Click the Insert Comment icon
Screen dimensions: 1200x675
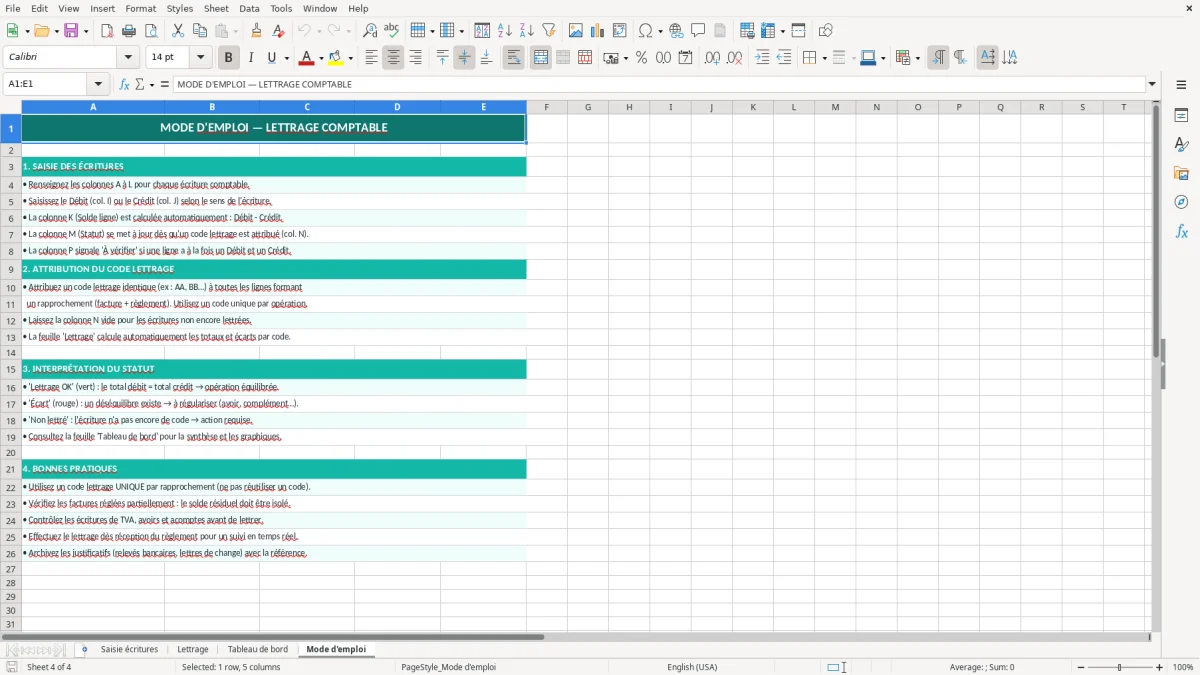698,31
